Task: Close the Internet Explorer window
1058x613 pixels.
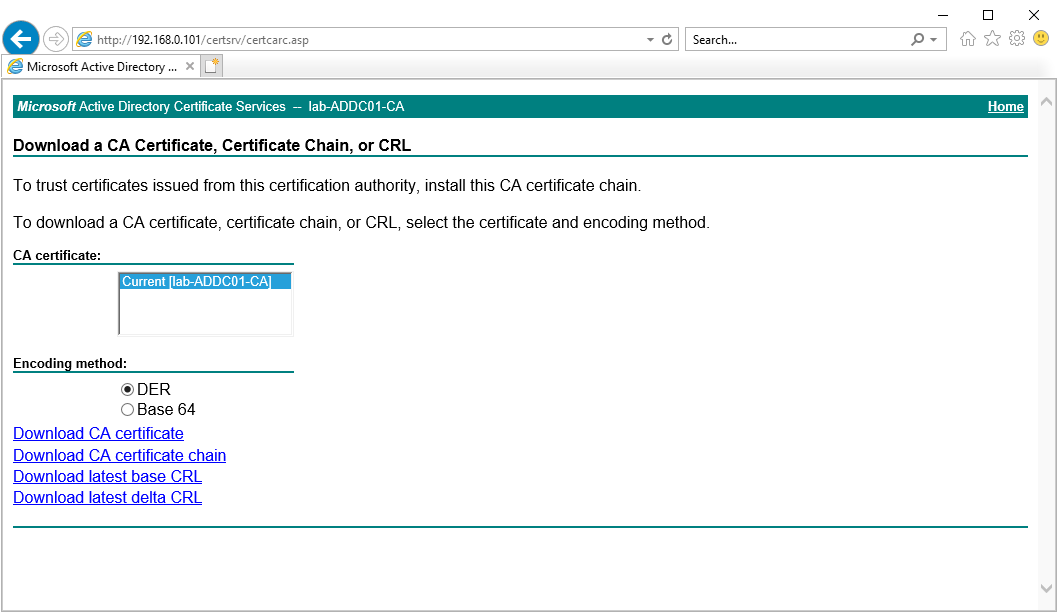Action: click(1034, 15)
